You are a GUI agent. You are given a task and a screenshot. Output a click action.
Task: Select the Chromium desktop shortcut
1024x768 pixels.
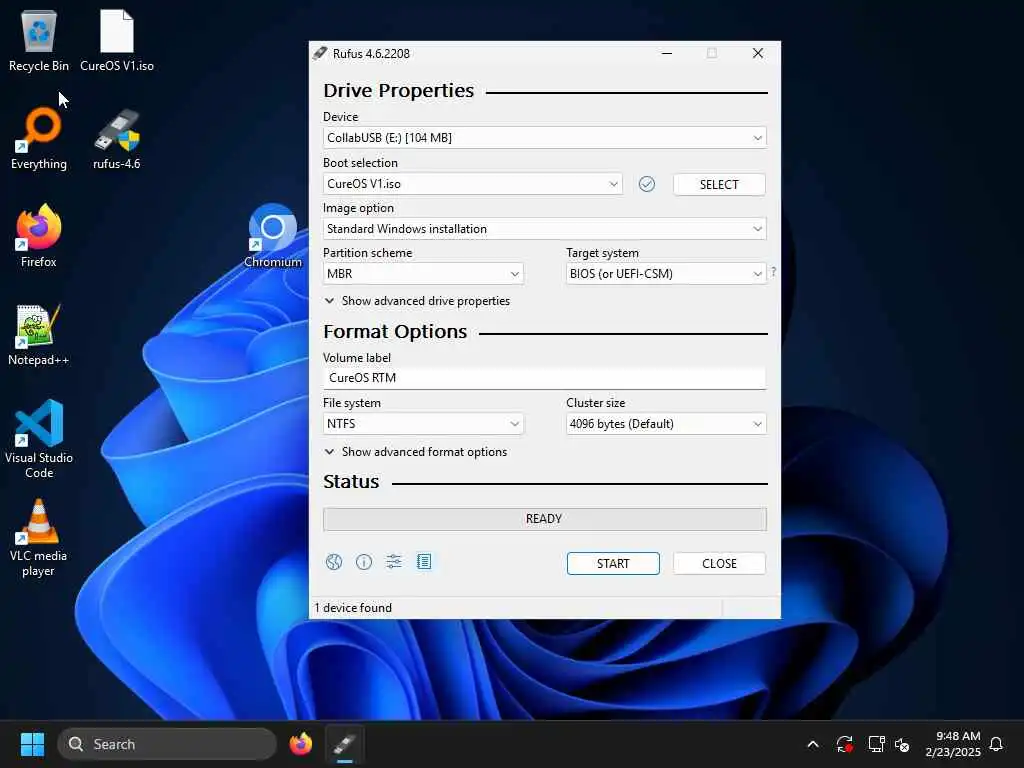[273, 236]
